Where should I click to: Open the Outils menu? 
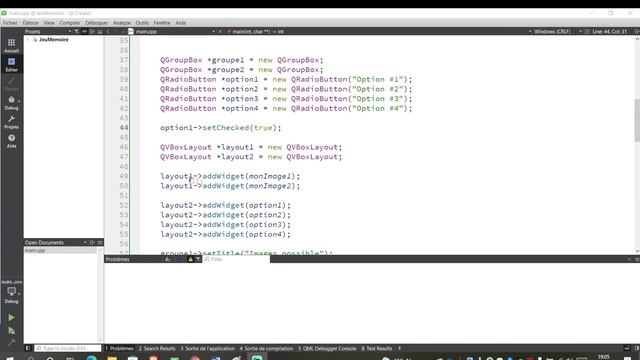click(142, 23)
